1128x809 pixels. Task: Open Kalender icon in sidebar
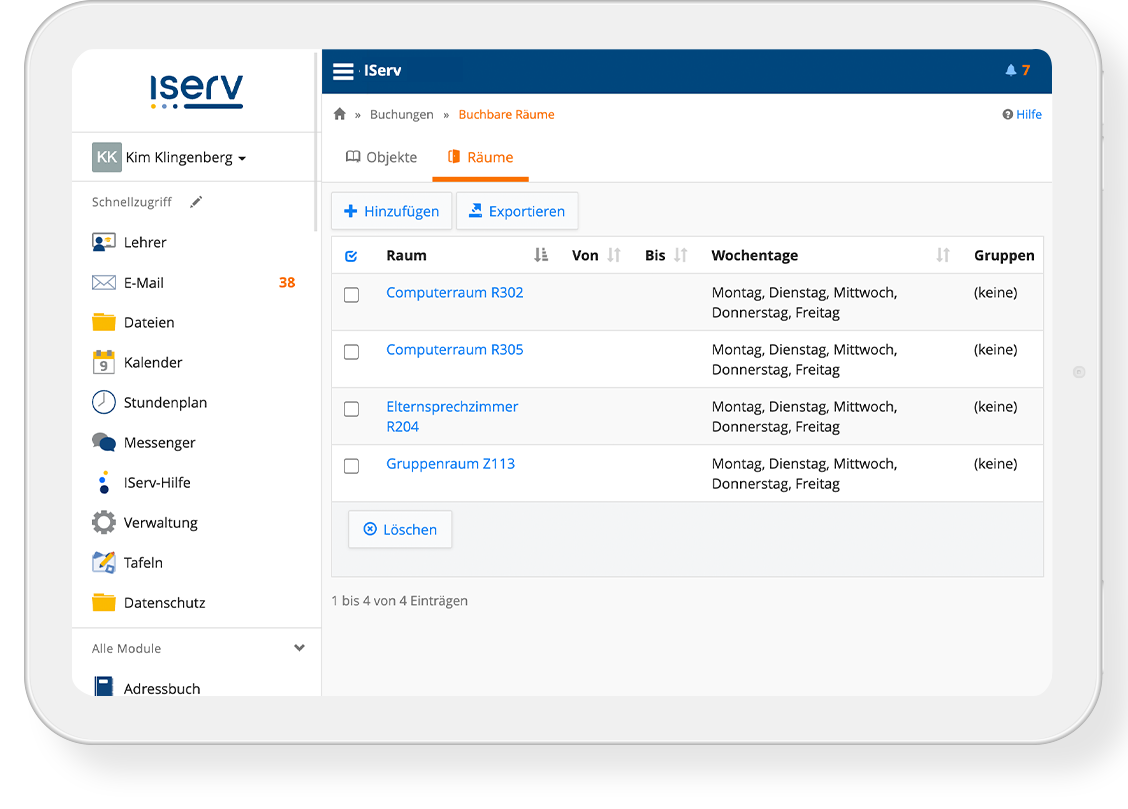[104, 362]
